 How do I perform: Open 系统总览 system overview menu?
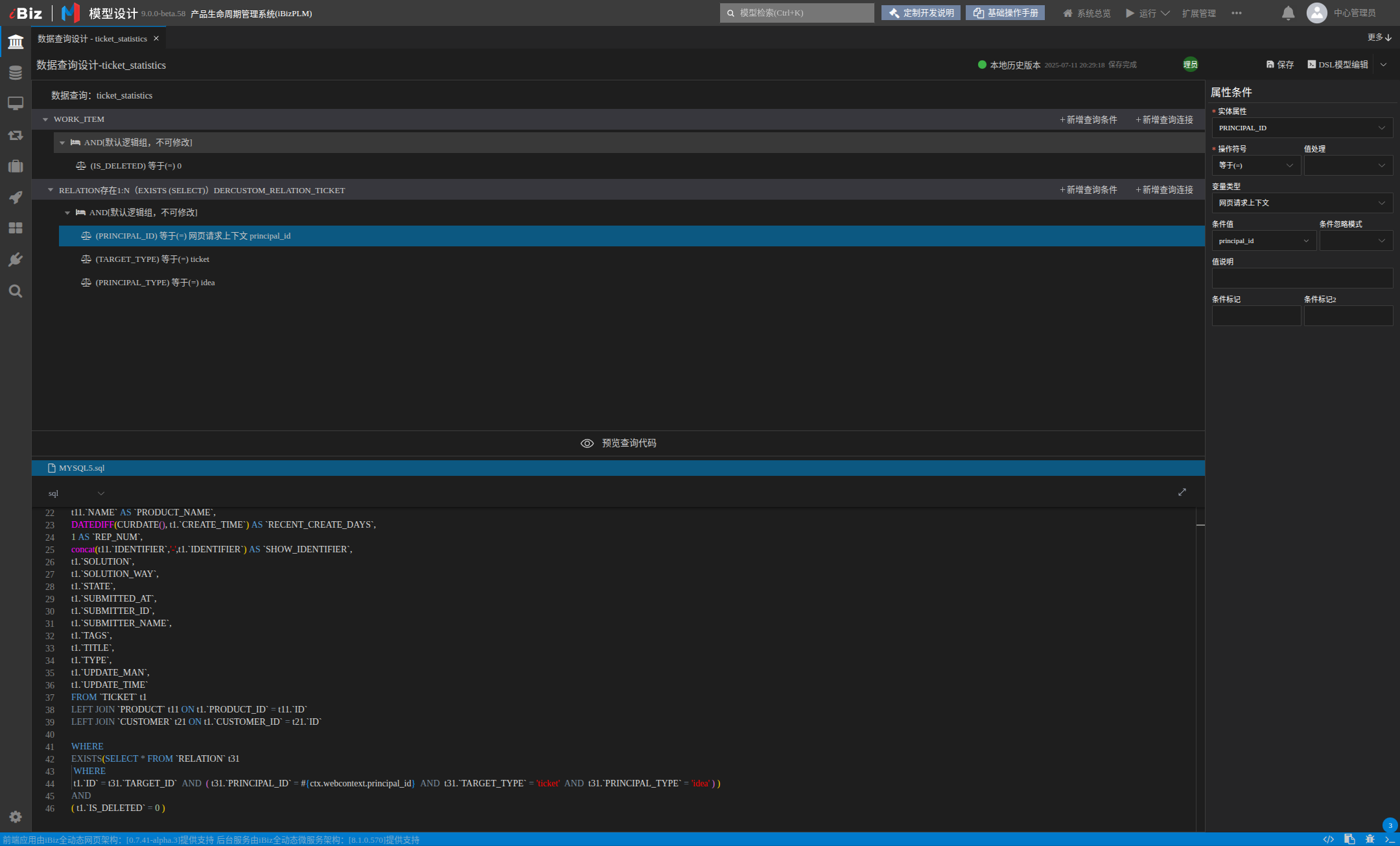coord(1087,13)
